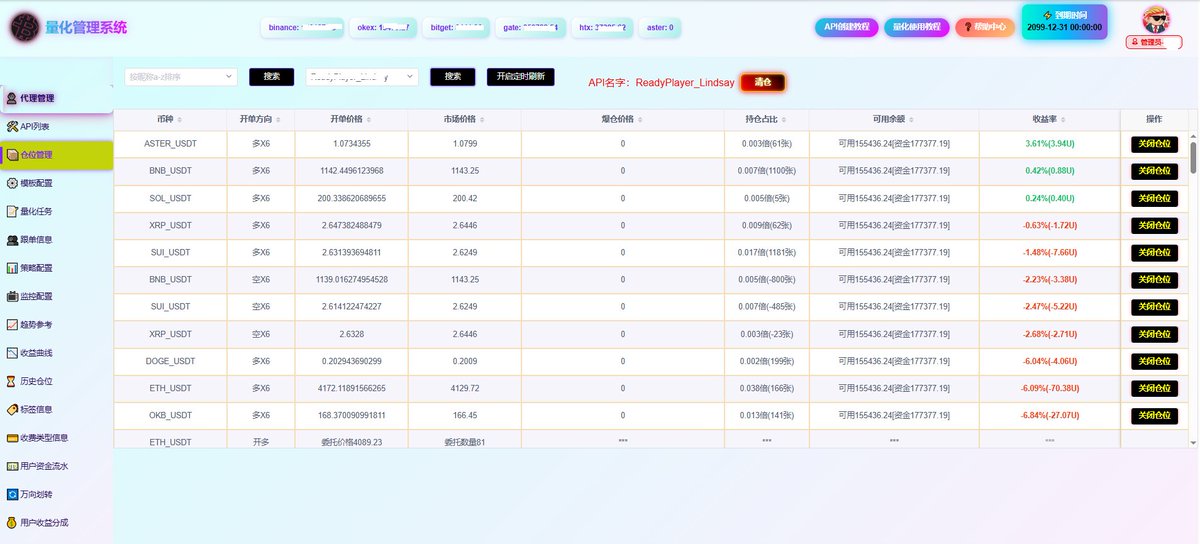Click the 标签信息 tag icon
This screenshot has width=1200, height=544.
[12, 409]
